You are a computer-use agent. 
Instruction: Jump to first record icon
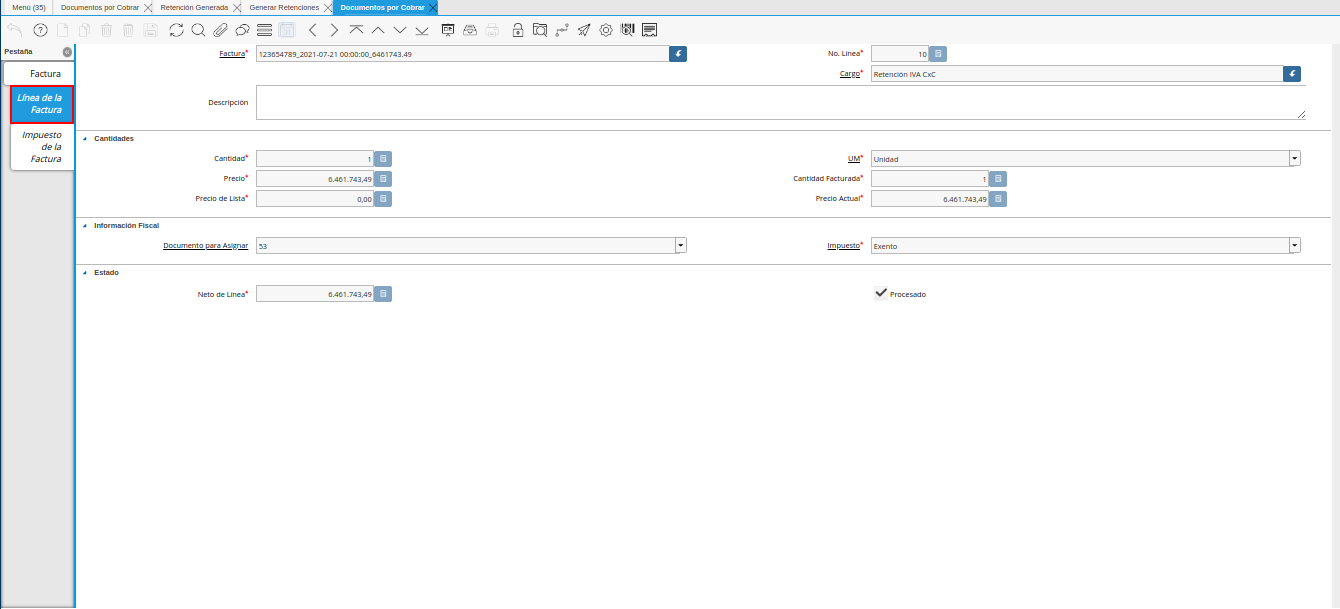(x=356, y=30)
